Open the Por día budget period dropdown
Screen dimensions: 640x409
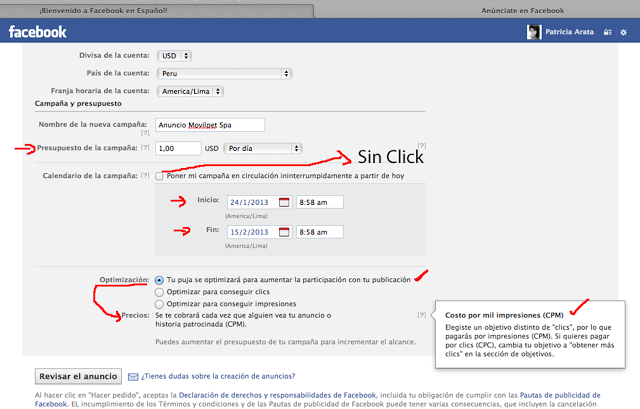click(x=262, y=148)
